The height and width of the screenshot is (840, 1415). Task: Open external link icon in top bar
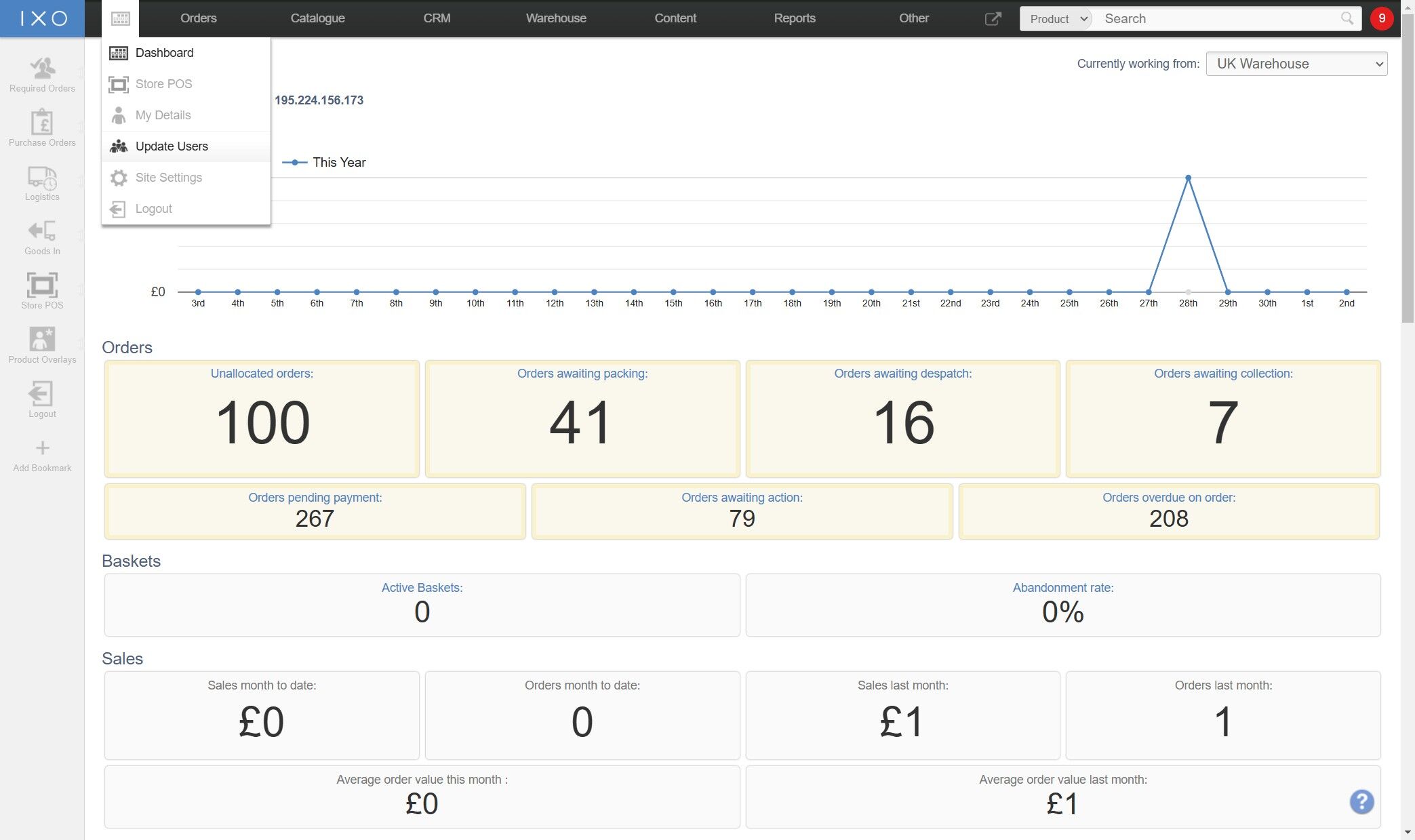coord(993,18)
